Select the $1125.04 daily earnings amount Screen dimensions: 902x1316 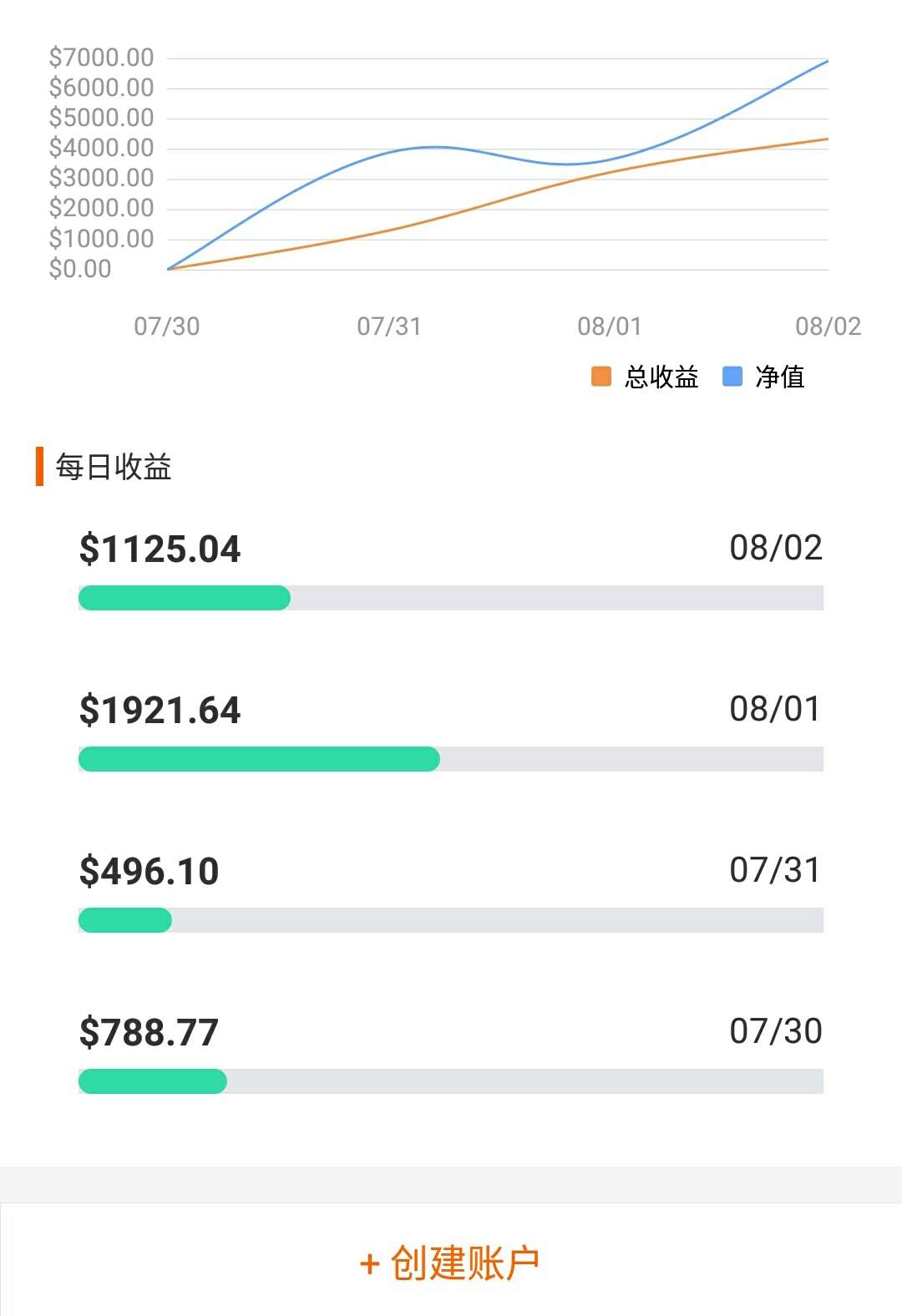tap(160, 549)
